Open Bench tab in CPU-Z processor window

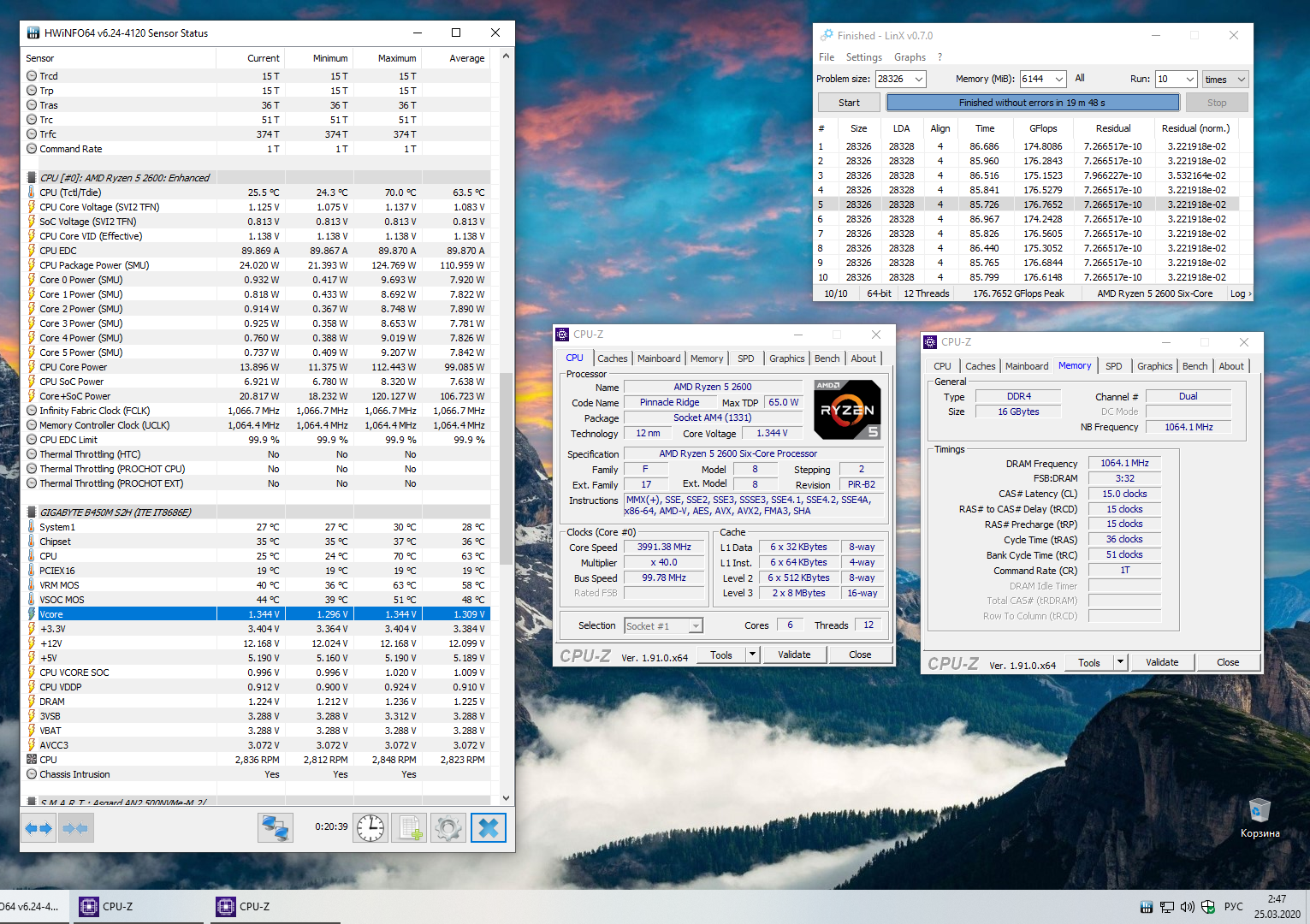point(827,358)
